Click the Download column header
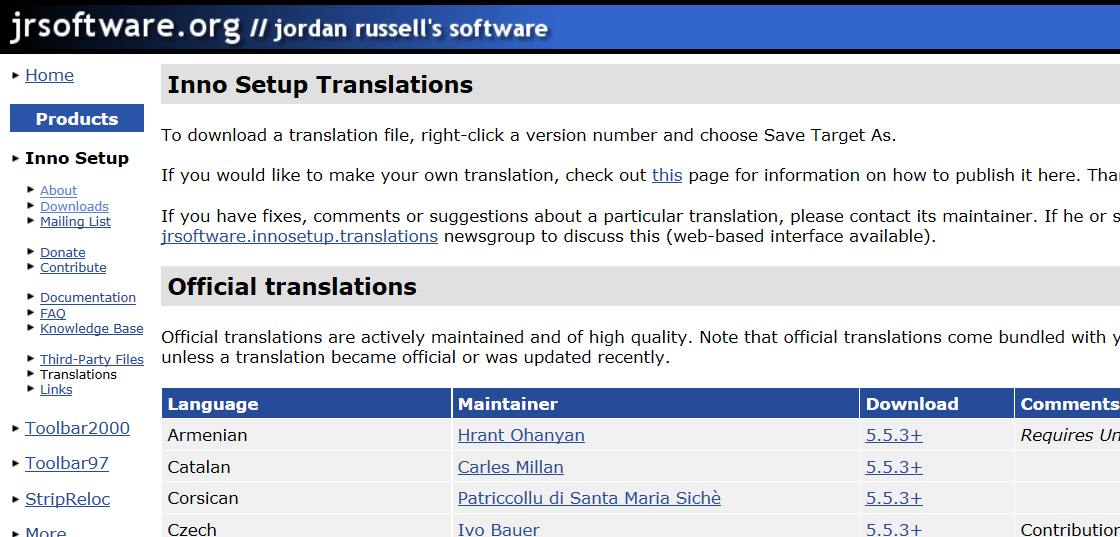 pos(937,403)
